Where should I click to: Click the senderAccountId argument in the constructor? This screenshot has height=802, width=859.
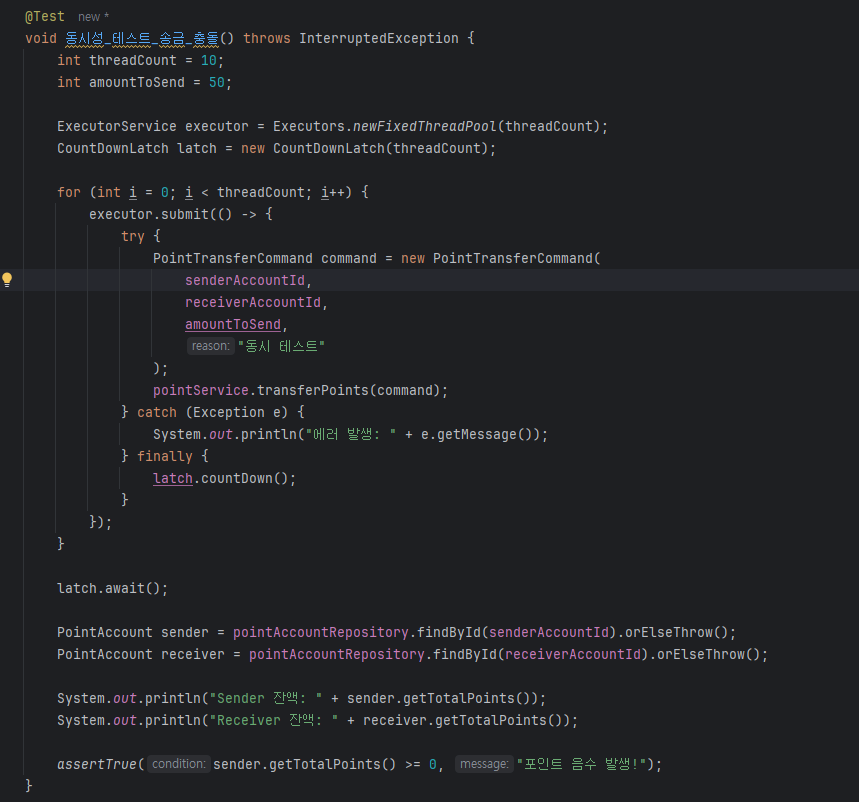click(x=245, y=280)
